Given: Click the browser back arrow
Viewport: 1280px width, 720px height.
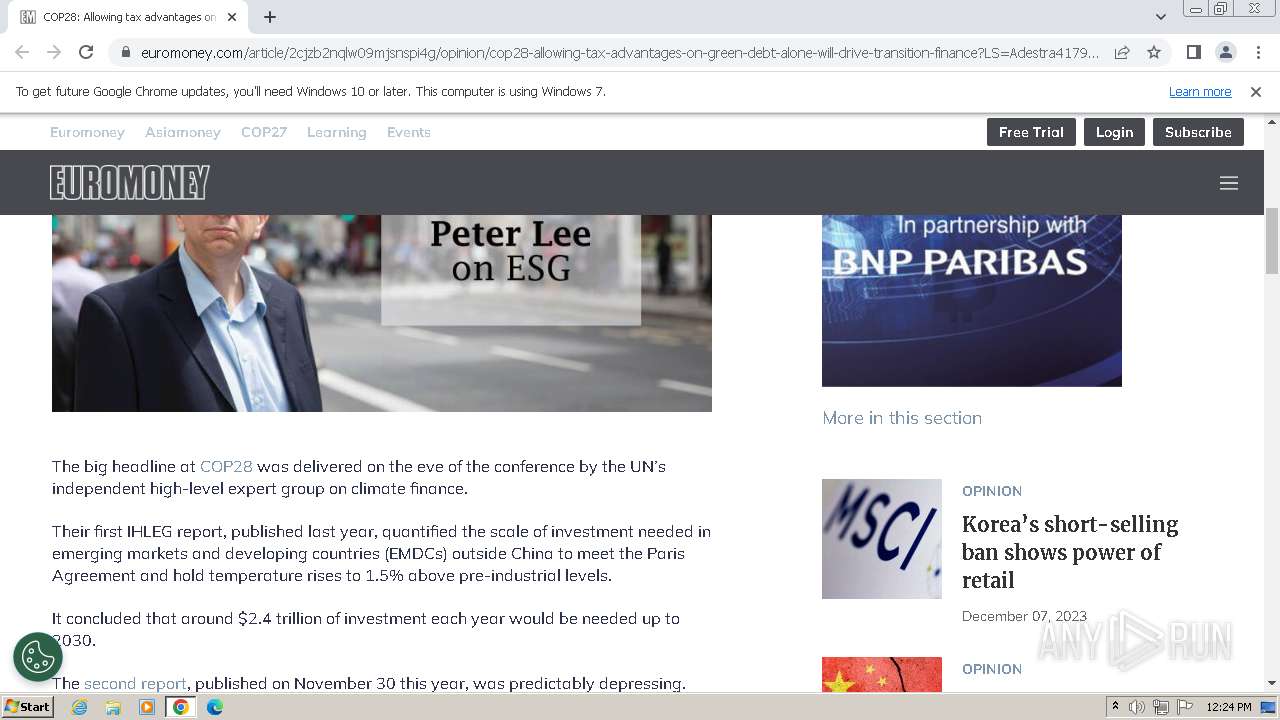Looking at the screenshot, I should [x=22, y=52].
